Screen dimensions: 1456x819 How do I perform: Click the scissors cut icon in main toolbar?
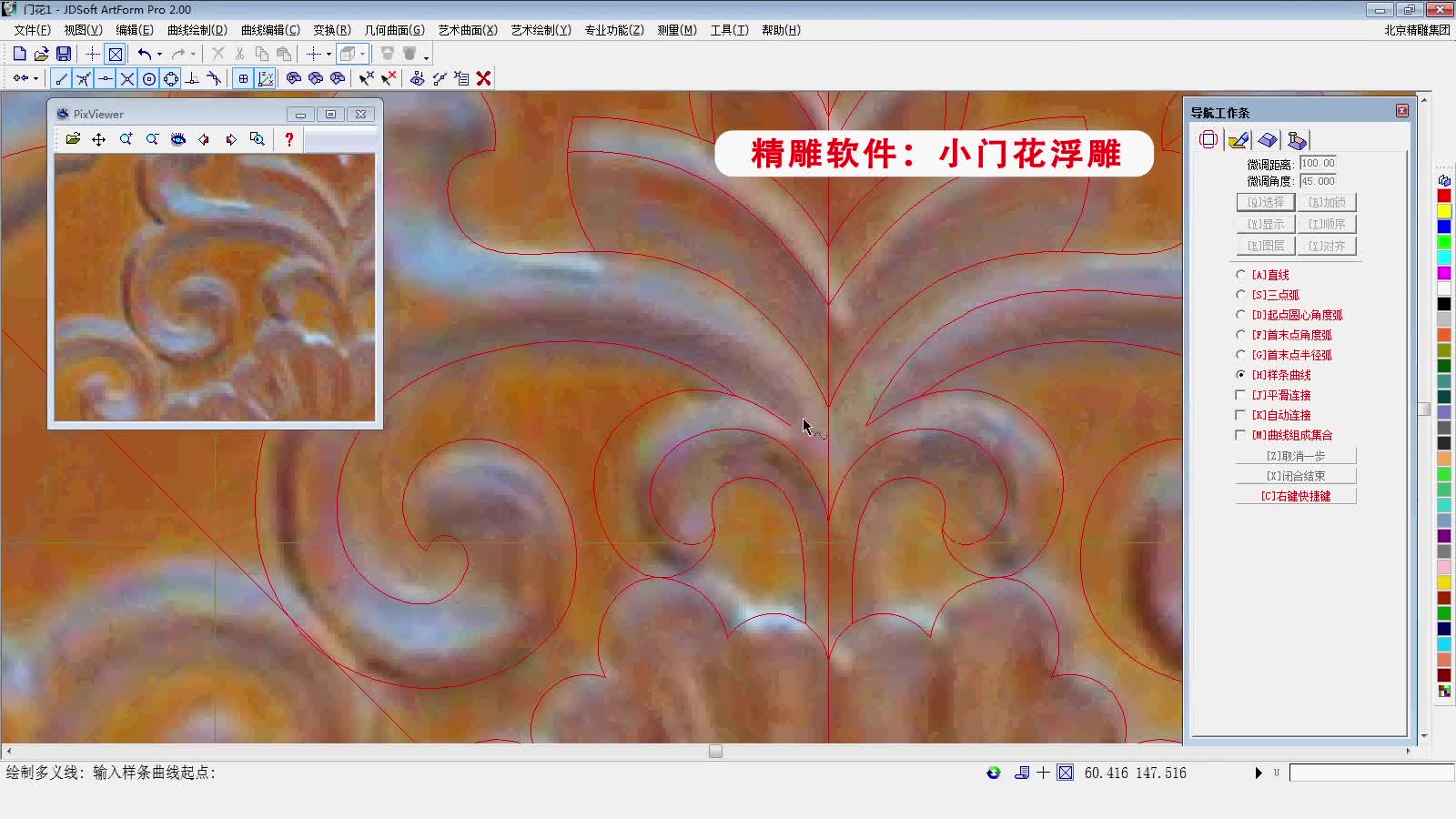tap(239, 53)
